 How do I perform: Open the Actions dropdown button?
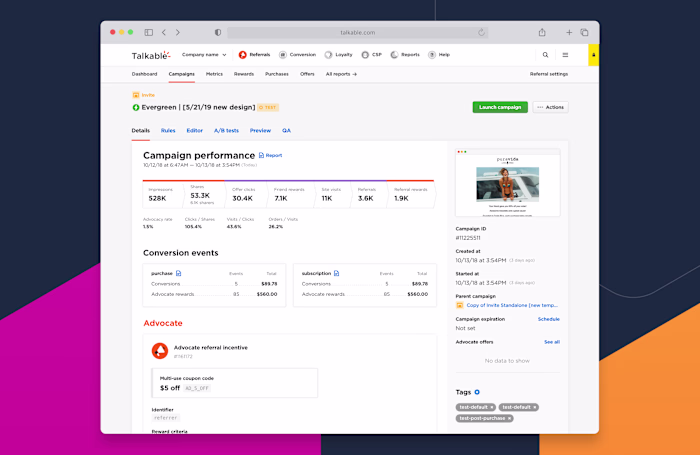click(550, 107)
